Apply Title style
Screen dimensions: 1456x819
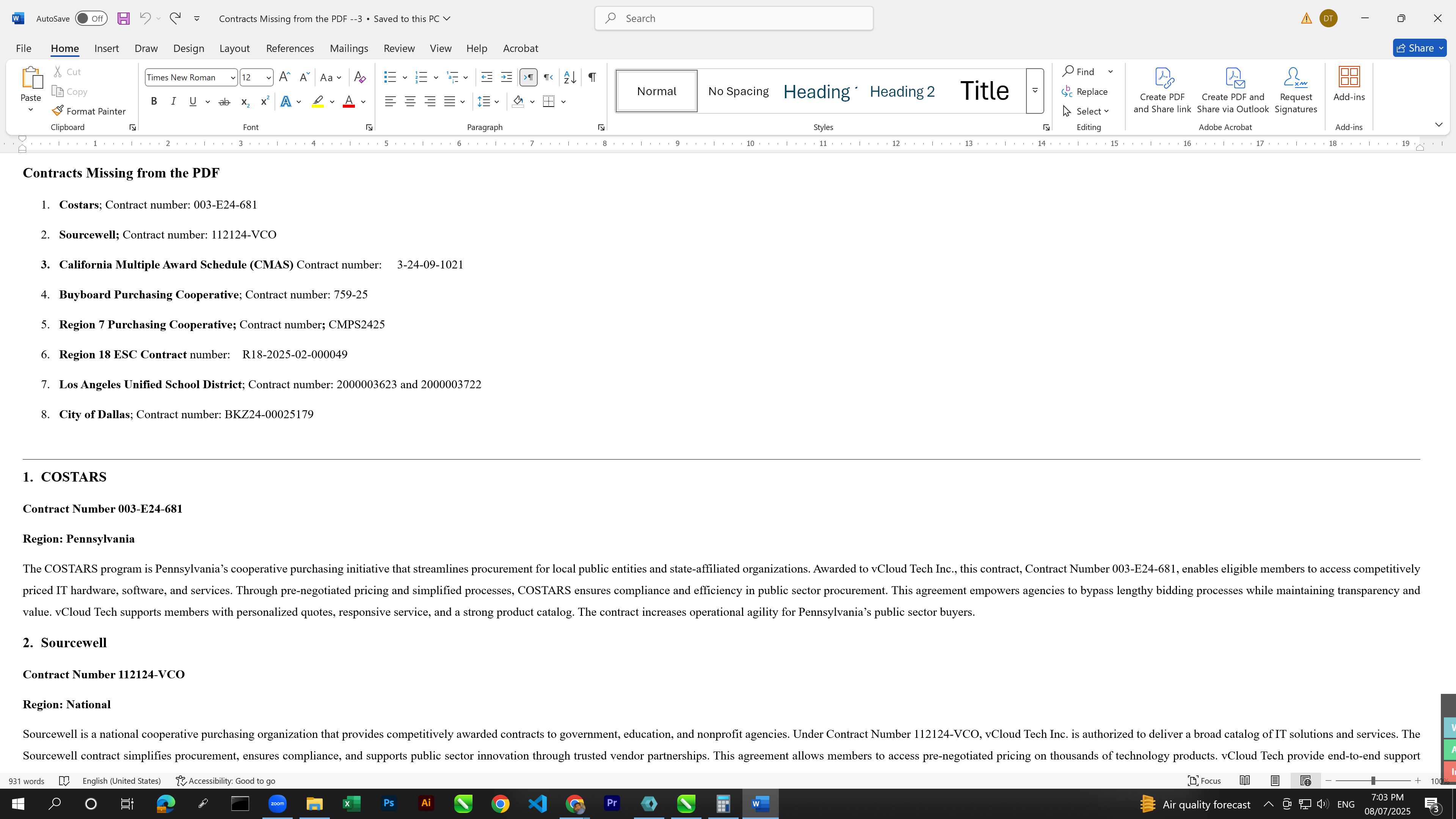984,91
